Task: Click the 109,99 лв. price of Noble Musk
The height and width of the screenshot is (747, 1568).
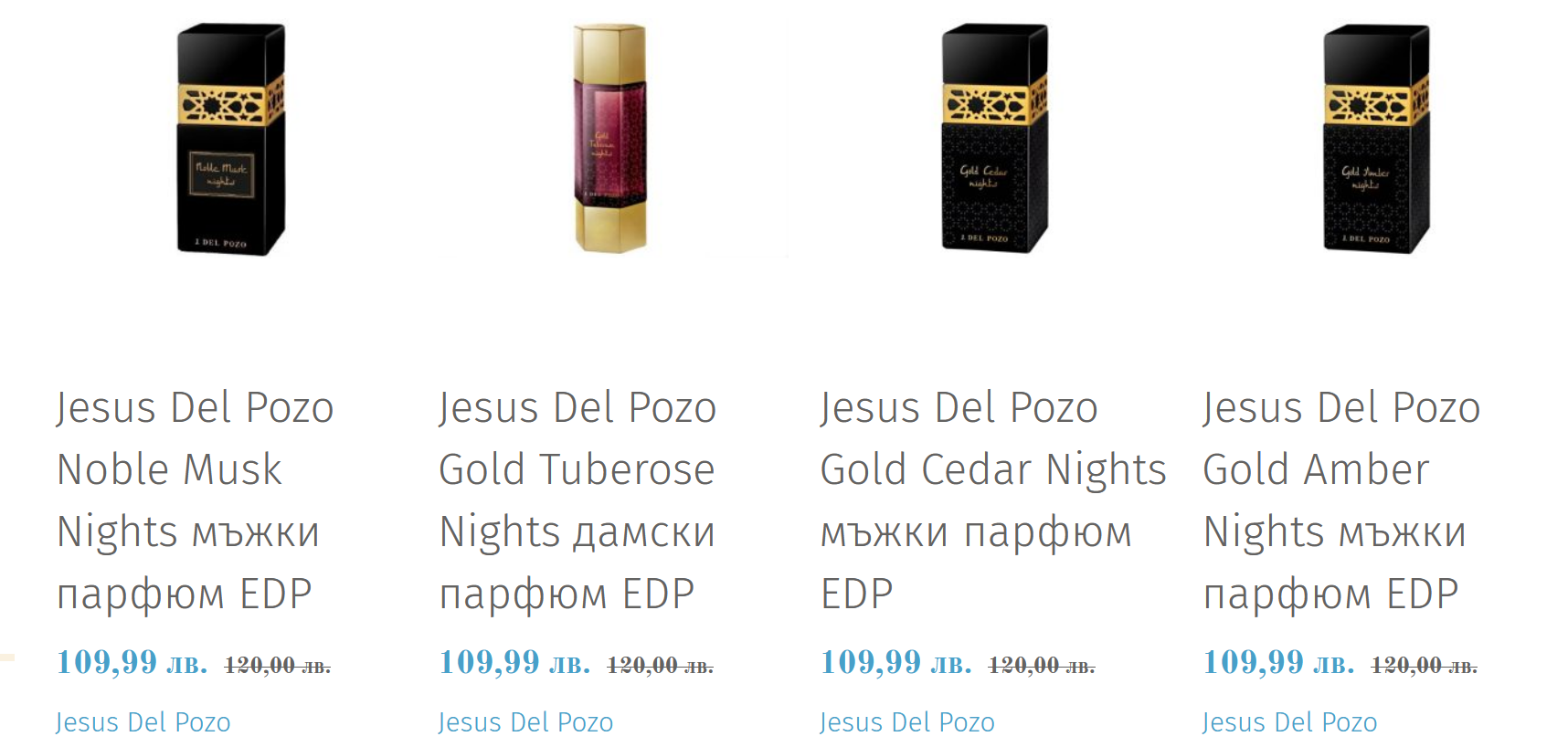Action: coord(132,663)
